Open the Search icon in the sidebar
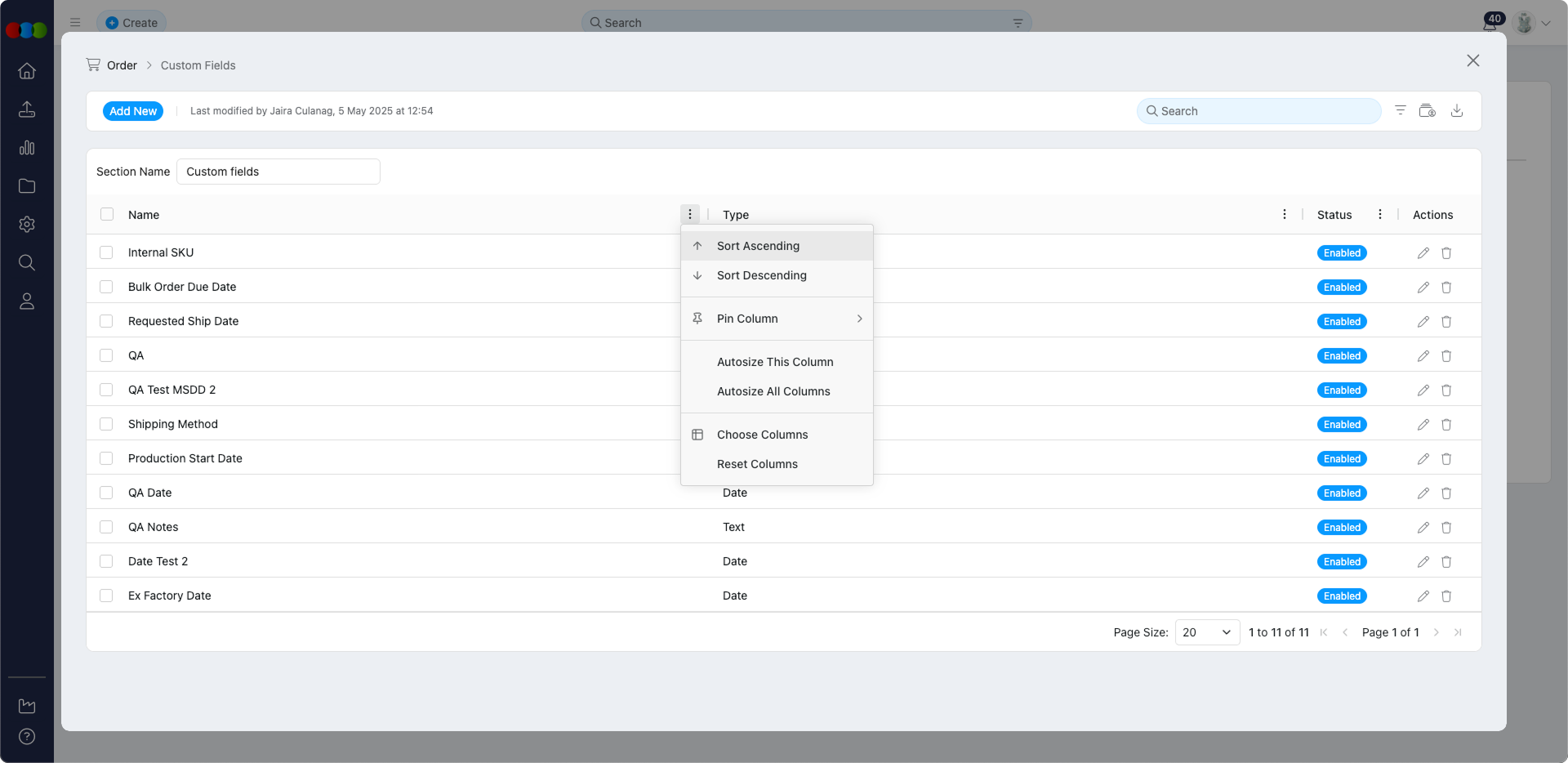This screenshot has width=1568, height=763. coord(27,262)
